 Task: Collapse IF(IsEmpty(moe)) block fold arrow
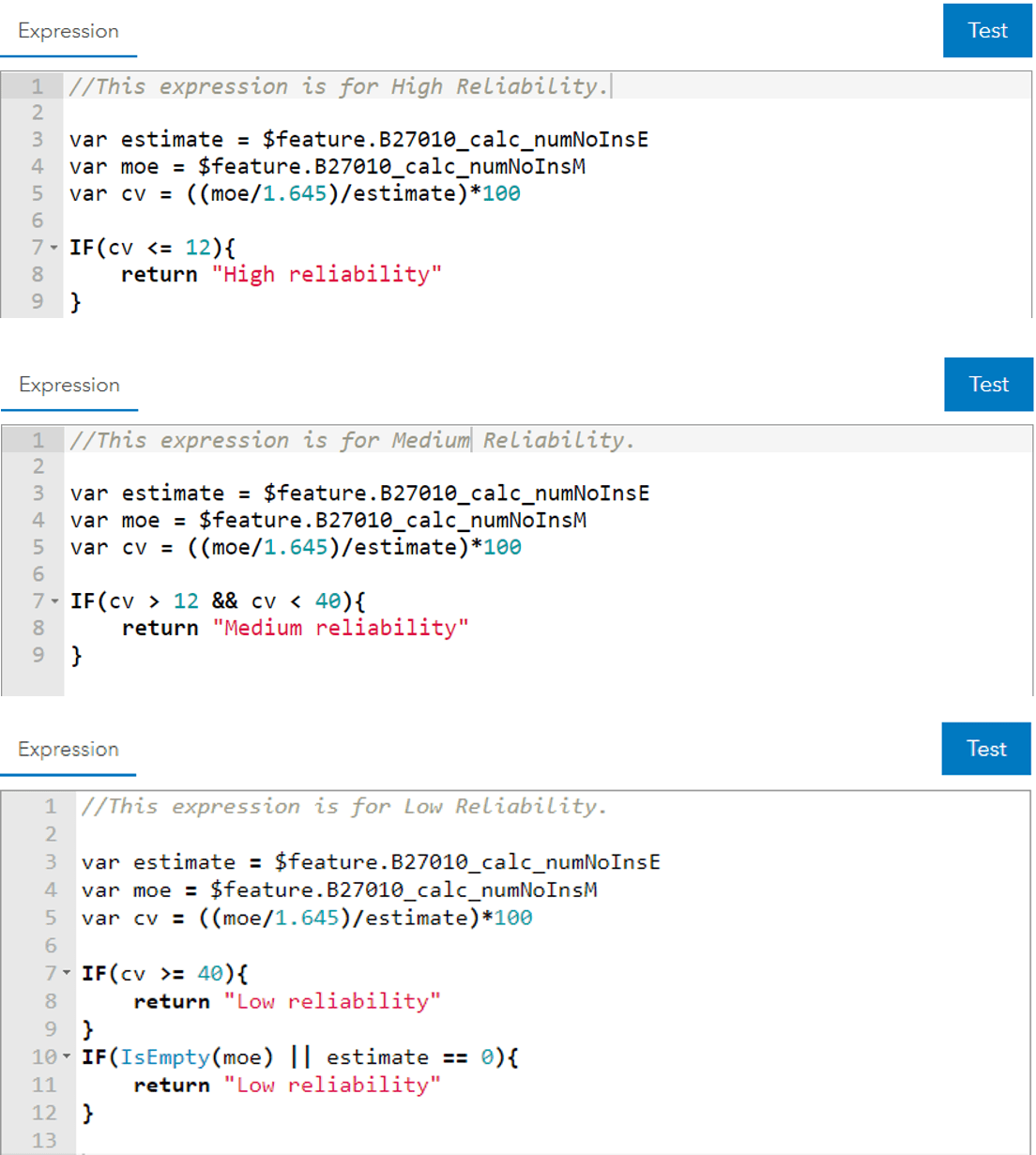[x=67, y=1057]
